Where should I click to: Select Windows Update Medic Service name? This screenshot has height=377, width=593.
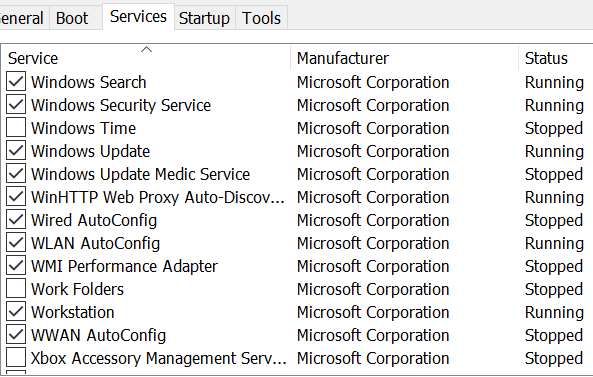coord(140,174)
